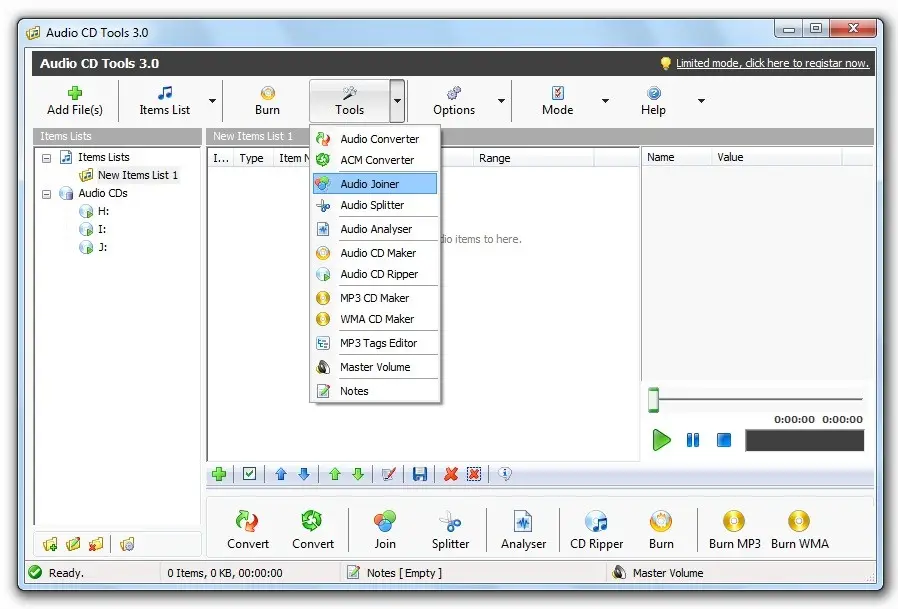Expand the Items List dropdown arrow
898x609 pixels.
212,101
